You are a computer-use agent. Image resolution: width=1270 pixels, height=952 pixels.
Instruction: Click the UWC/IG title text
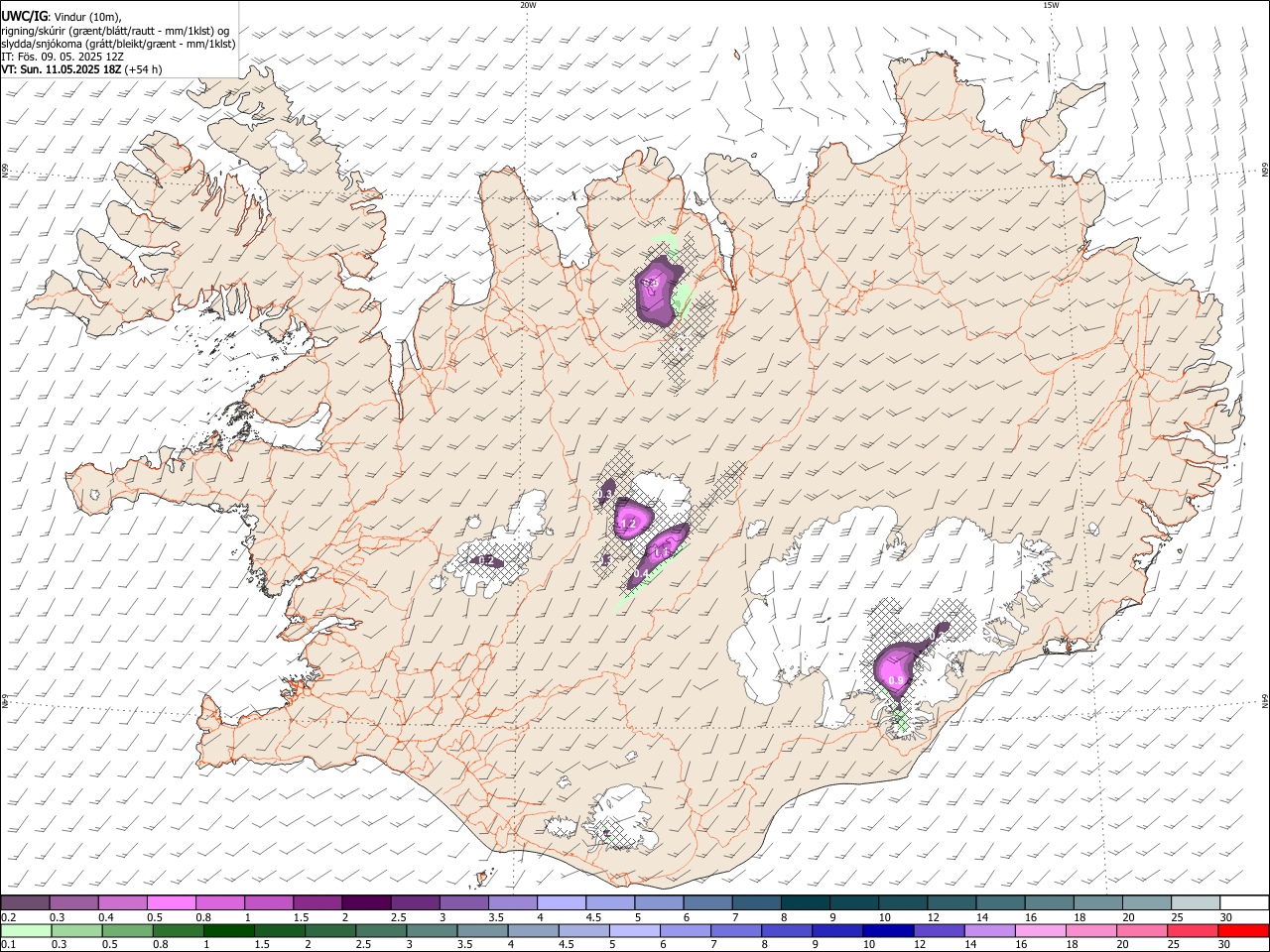point(24,16)
